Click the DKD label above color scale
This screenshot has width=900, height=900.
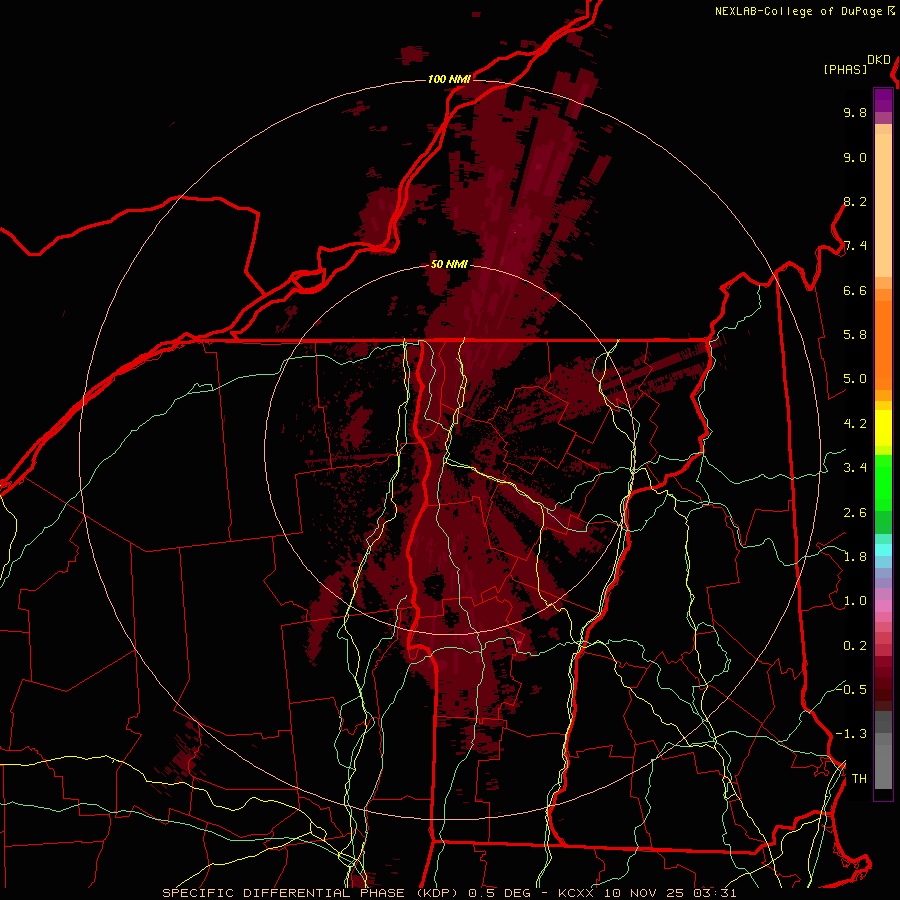879,60
